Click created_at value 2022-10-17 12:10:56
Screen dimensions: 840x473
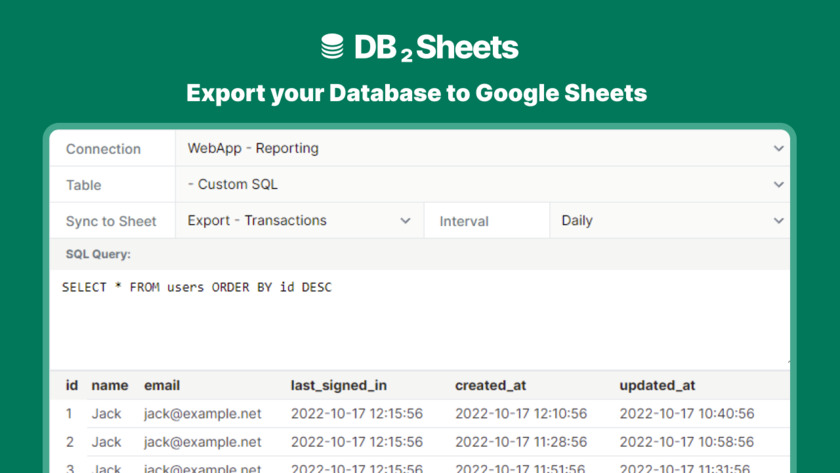click(x=521, y=414)
